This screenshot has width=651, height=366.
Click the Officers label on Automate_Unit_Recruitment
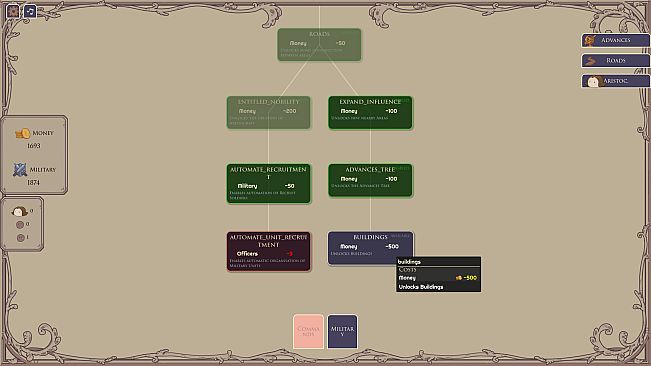pos(247,254)
